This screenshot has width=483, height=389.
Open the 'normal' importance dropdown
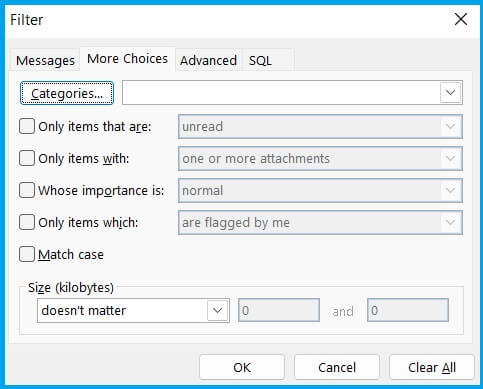click(x=320, y=190)
